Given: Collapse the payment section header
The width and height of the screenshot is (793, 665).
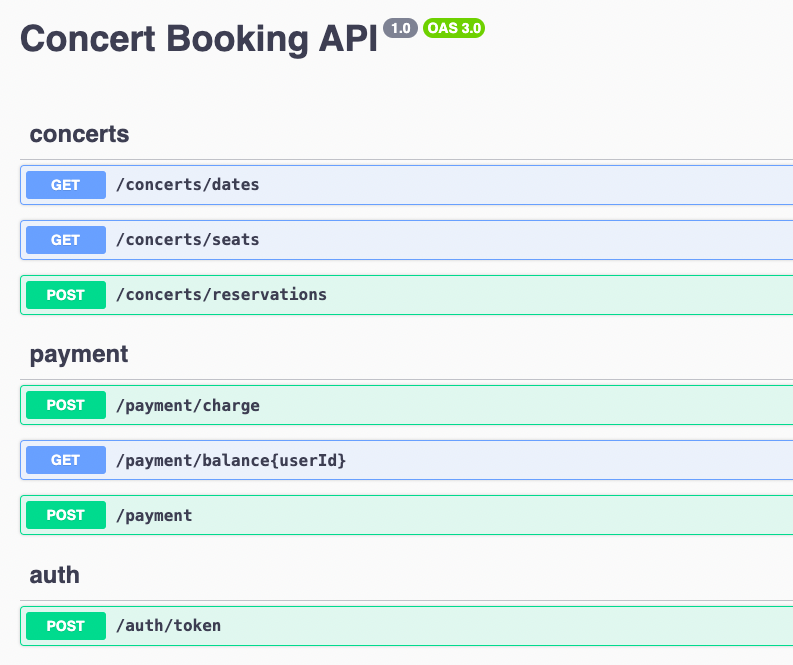Looking at the screenshot, I should point(79,354).
